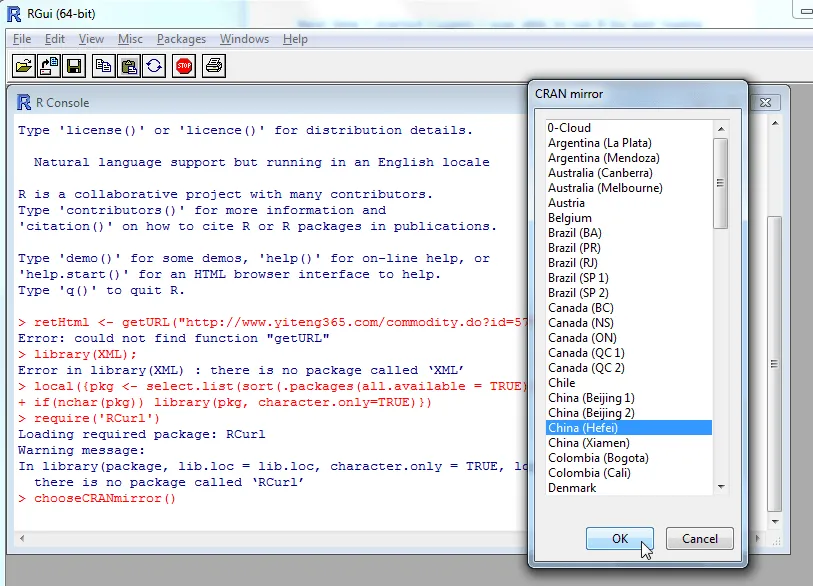Click the R logo in the RGui title bar
Viewport: 813px width, 586px height.
click(14, 14)
